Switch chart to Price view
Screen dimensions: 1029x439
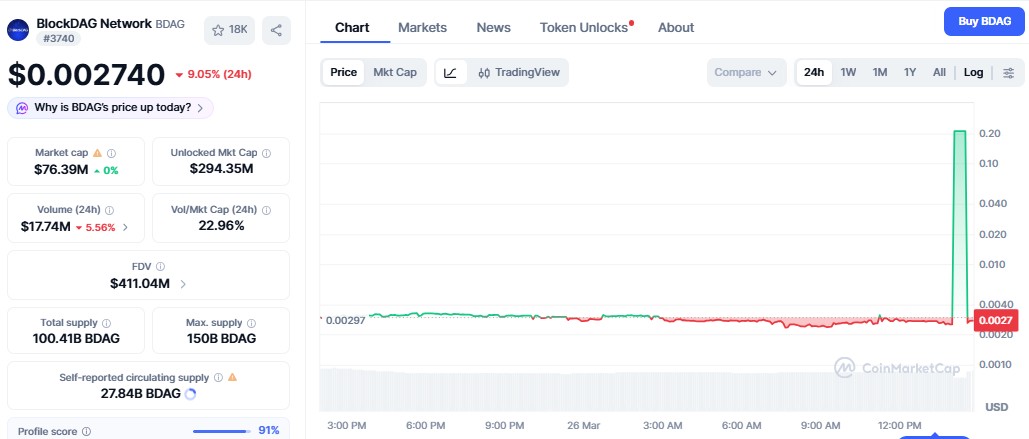[x=343, y=72]
